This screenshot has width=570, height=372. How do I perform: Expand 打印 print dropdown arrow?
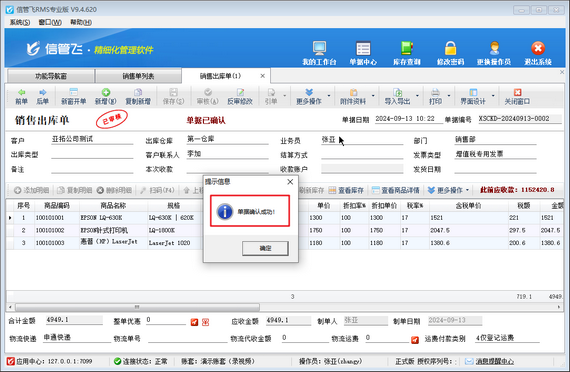pyautogui.click(x=449, y=96)
